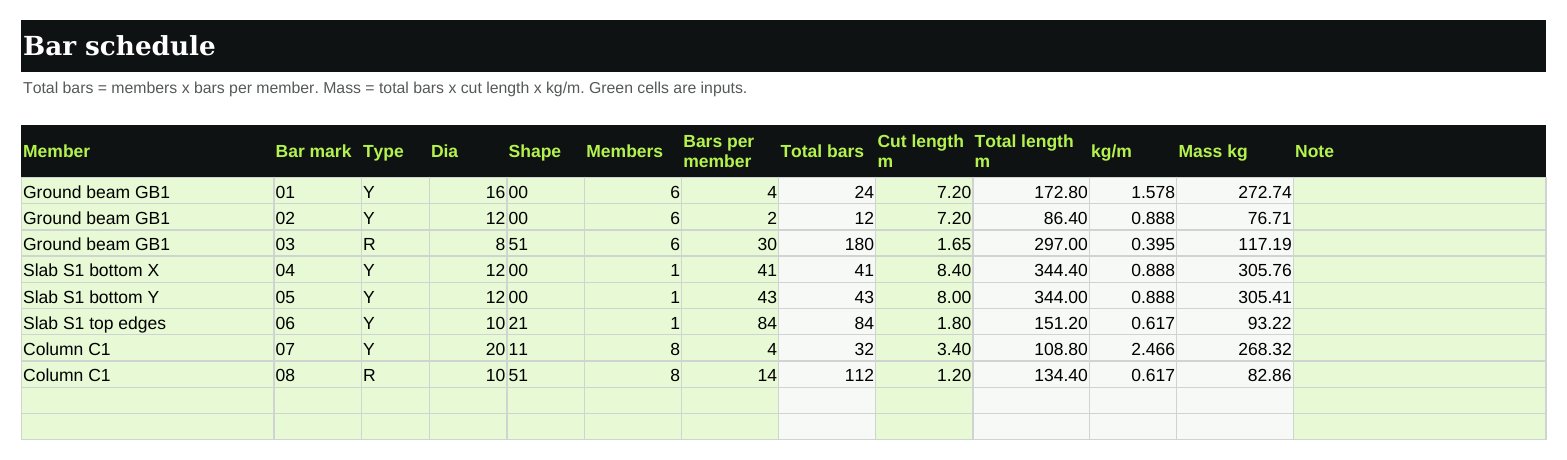Image resolution: width=1567 pixels, height=460 pixels.
Task: Select the 'Note' column header
Action: tap(1419, 152)
